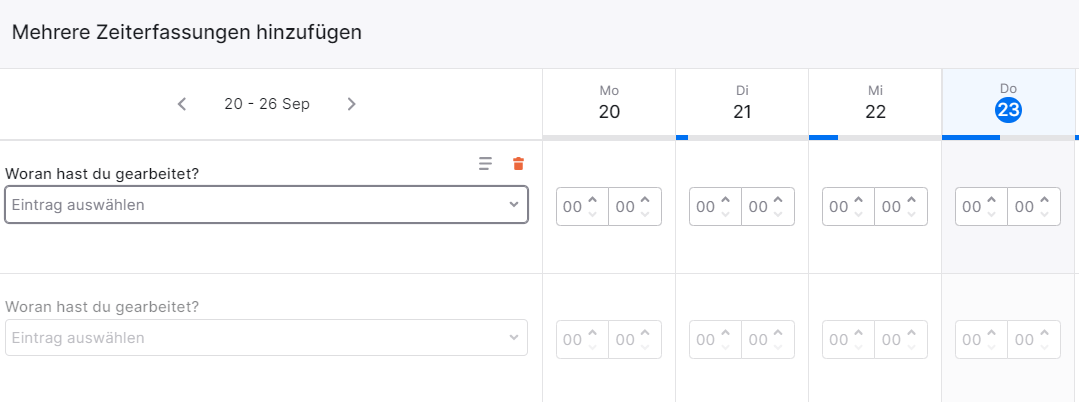Increase hours for Monday 20 in first row

click(592, 200)
